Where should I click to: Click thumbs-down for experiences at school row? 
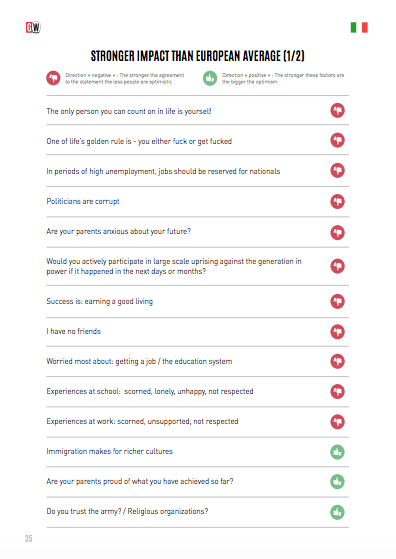point(337,391)
